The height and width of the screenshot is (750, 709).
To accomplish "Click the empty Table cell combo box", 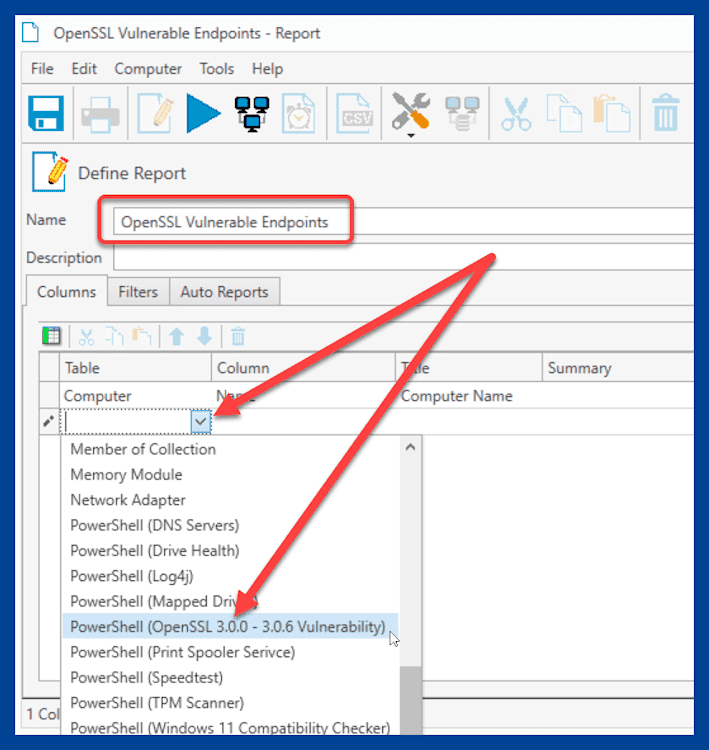I will coord(127,422).
